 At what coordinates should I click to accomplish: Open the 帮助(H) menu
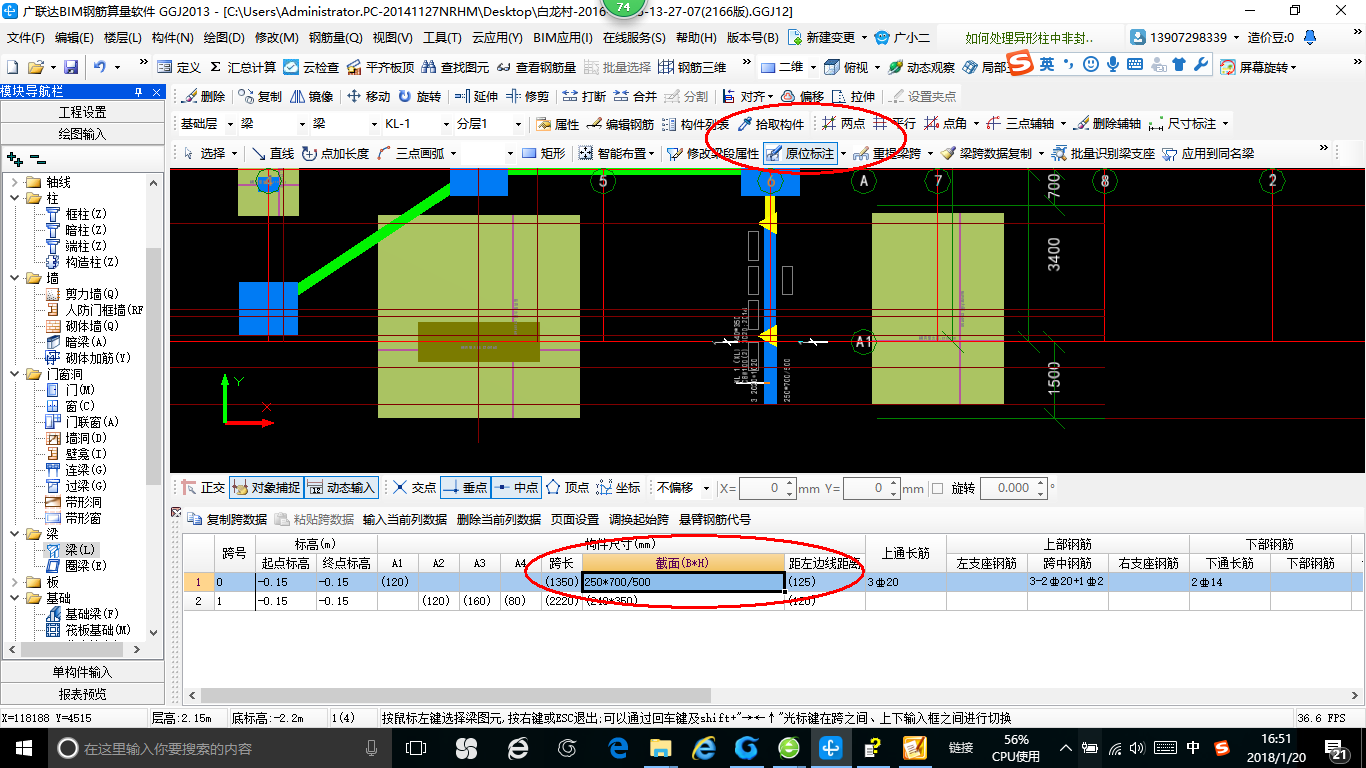click(x=696, y=38)
